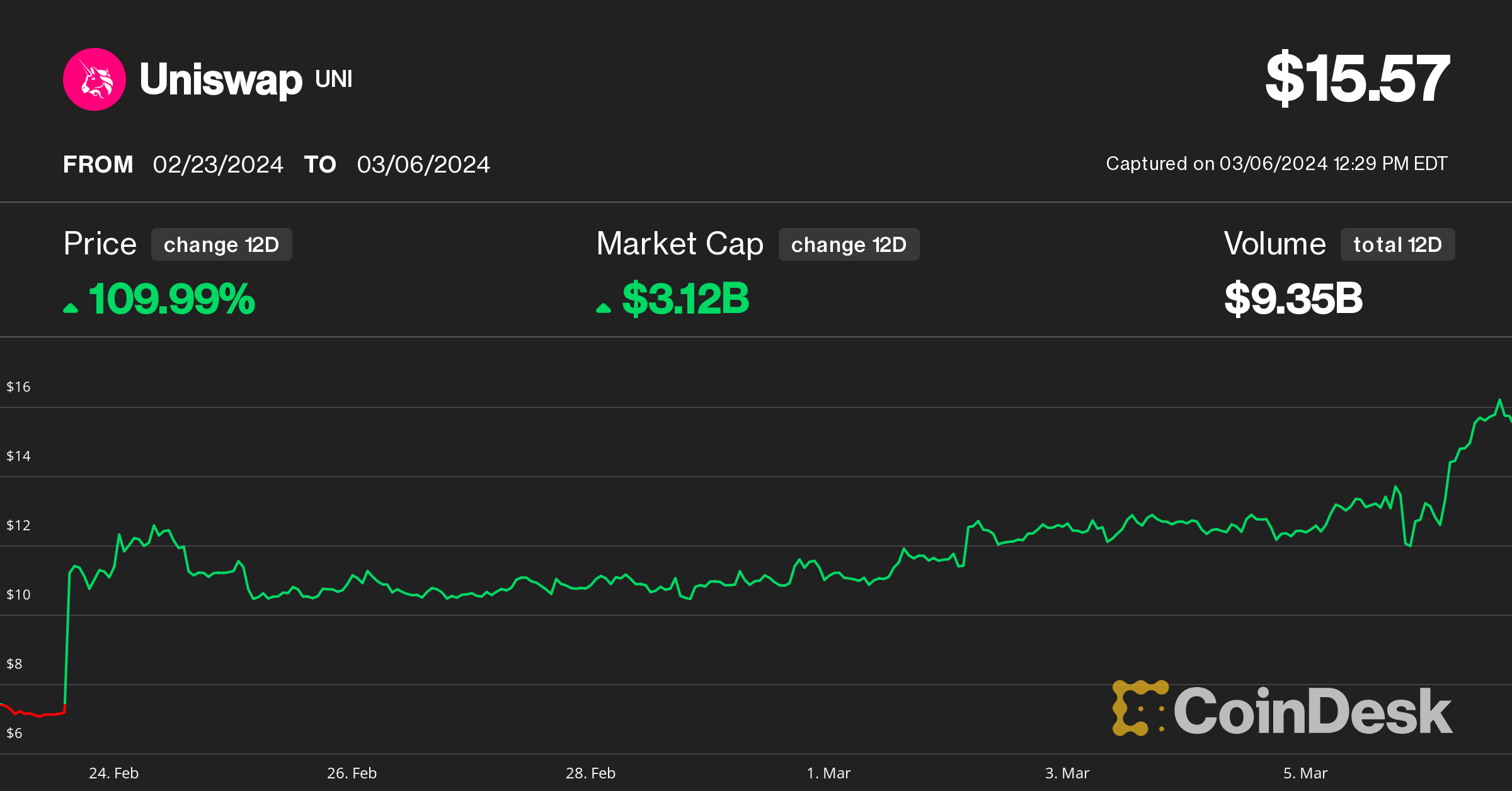Click the Market Cap change 12D badge

(x=849, y=244)
